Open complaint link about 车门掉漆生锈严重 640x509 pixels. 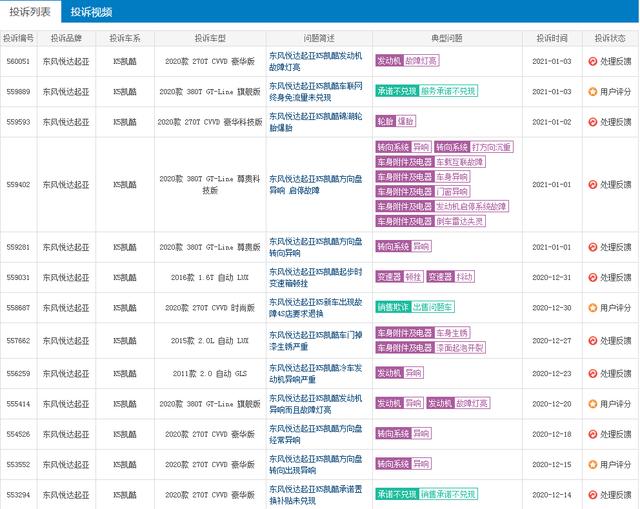(316, 340)
